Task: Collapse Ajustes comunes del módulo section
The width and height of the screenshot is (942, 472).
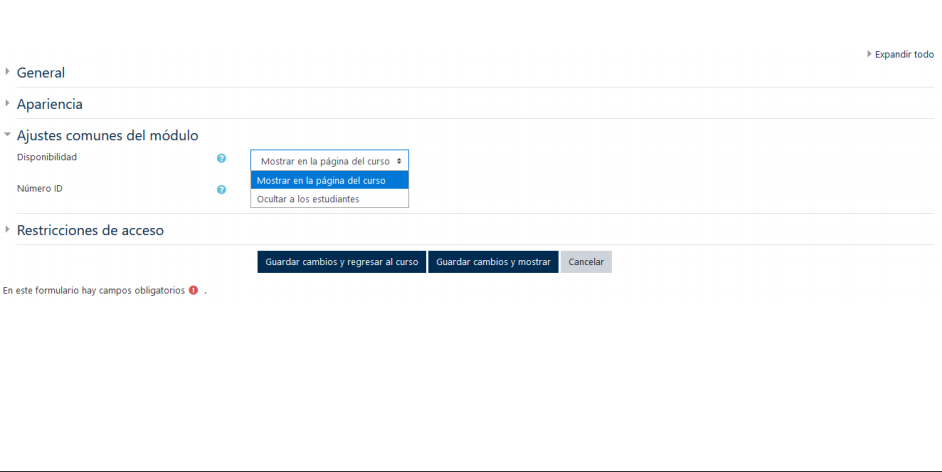Action: (x=108, y=135)
